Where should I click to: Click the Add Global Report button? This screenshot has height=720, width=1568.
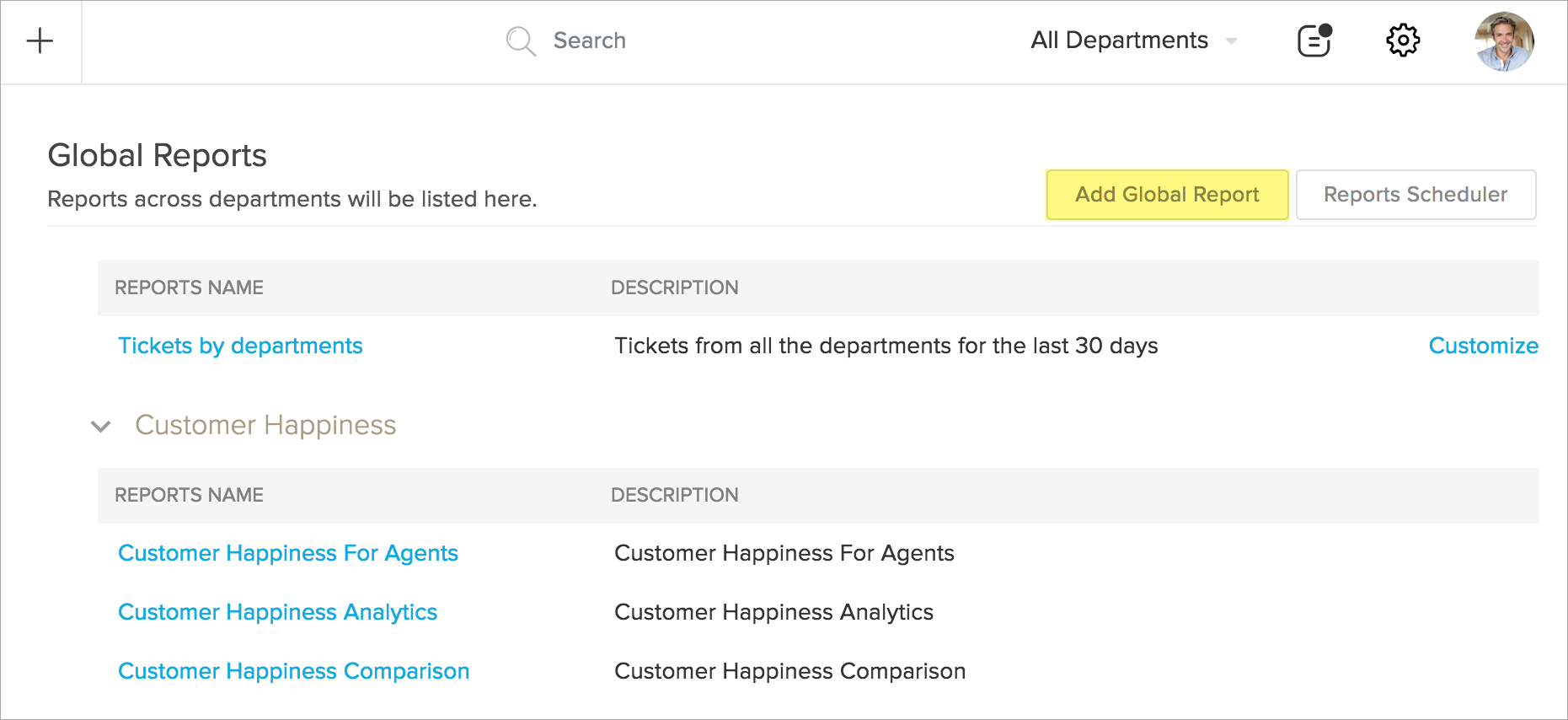(x=1167, y=195)
